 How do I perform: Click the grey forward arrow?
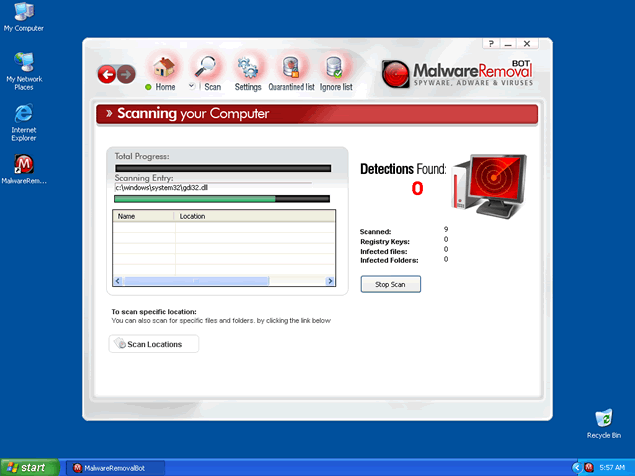[126, 74]
